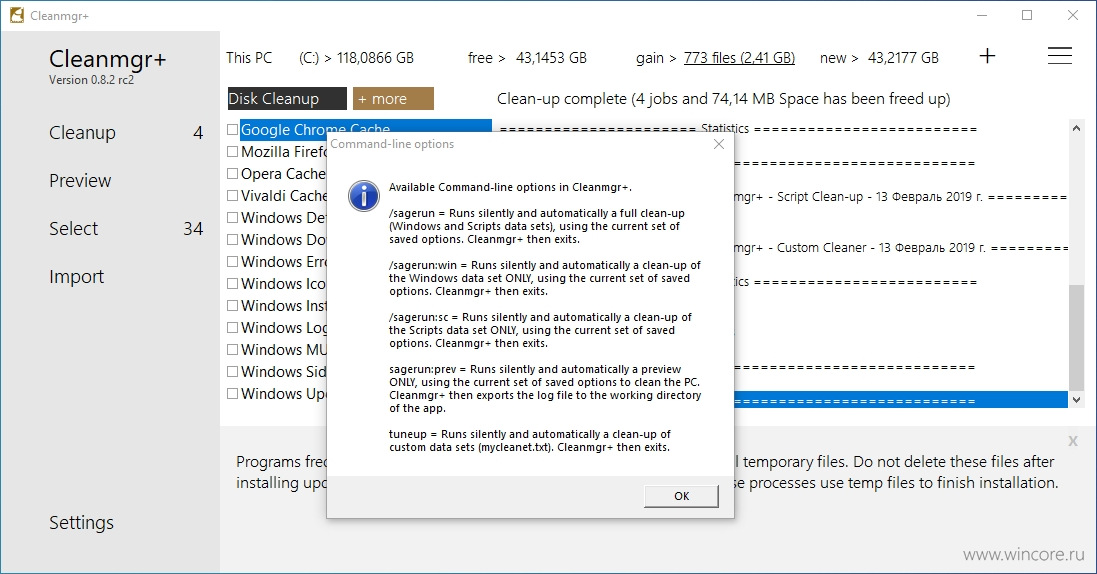Minimize the Cleanmgr+ window

pos(982,15)
